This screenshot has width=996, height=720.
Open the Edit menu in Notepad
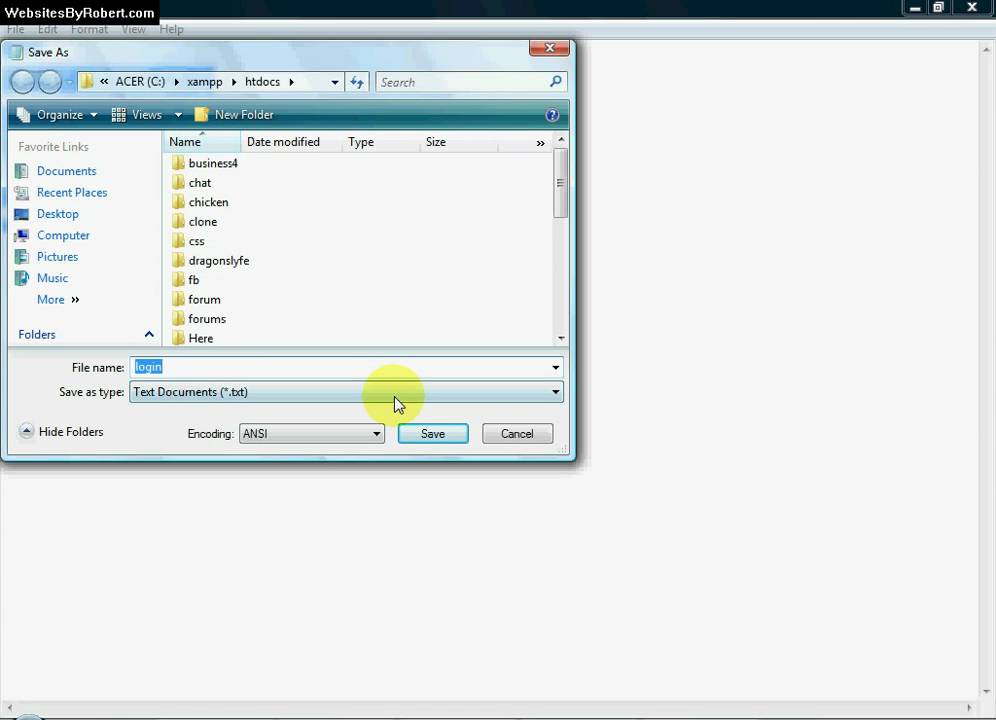pos(47,29)
